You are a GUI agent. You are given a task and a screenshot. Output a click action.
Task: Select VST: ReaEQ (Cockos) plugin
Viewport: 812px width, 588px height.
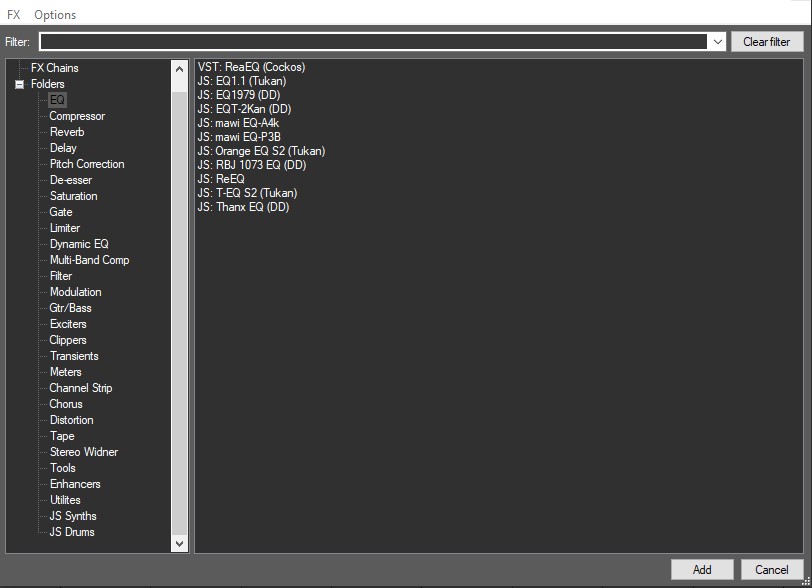tap(251, 67)
